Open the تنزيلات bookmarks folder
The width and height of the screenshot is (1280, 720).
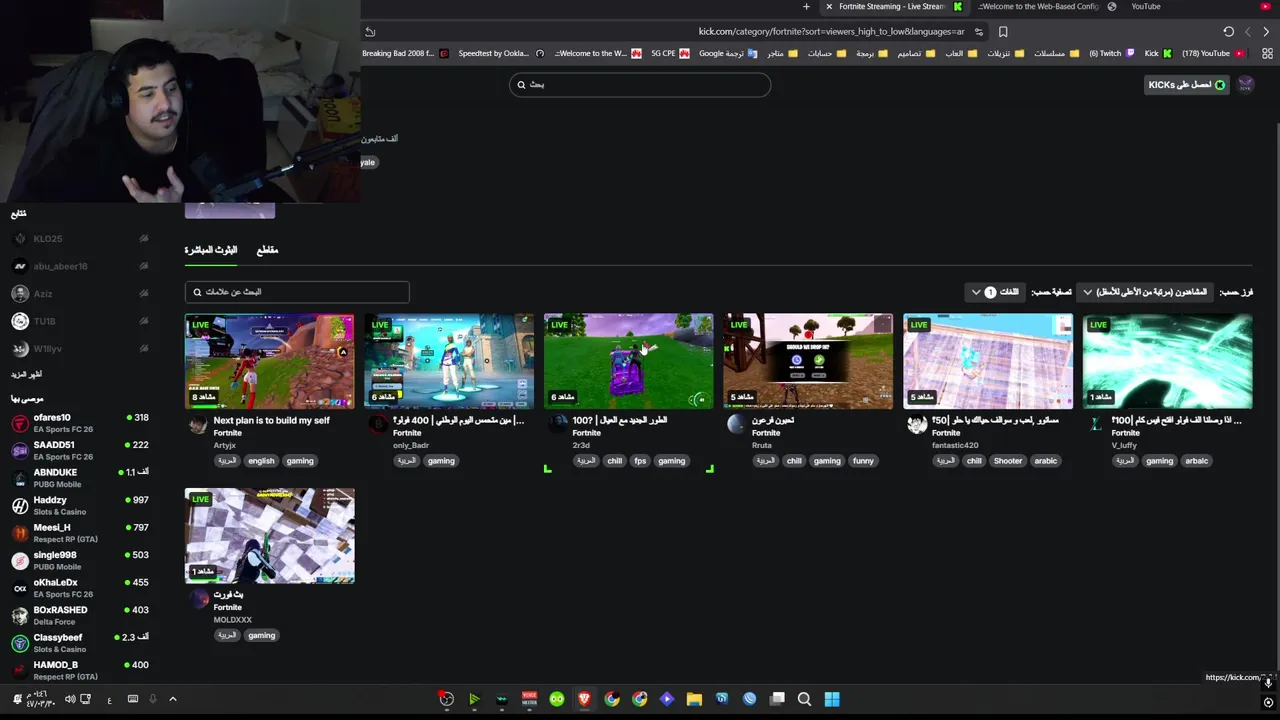1006,54
